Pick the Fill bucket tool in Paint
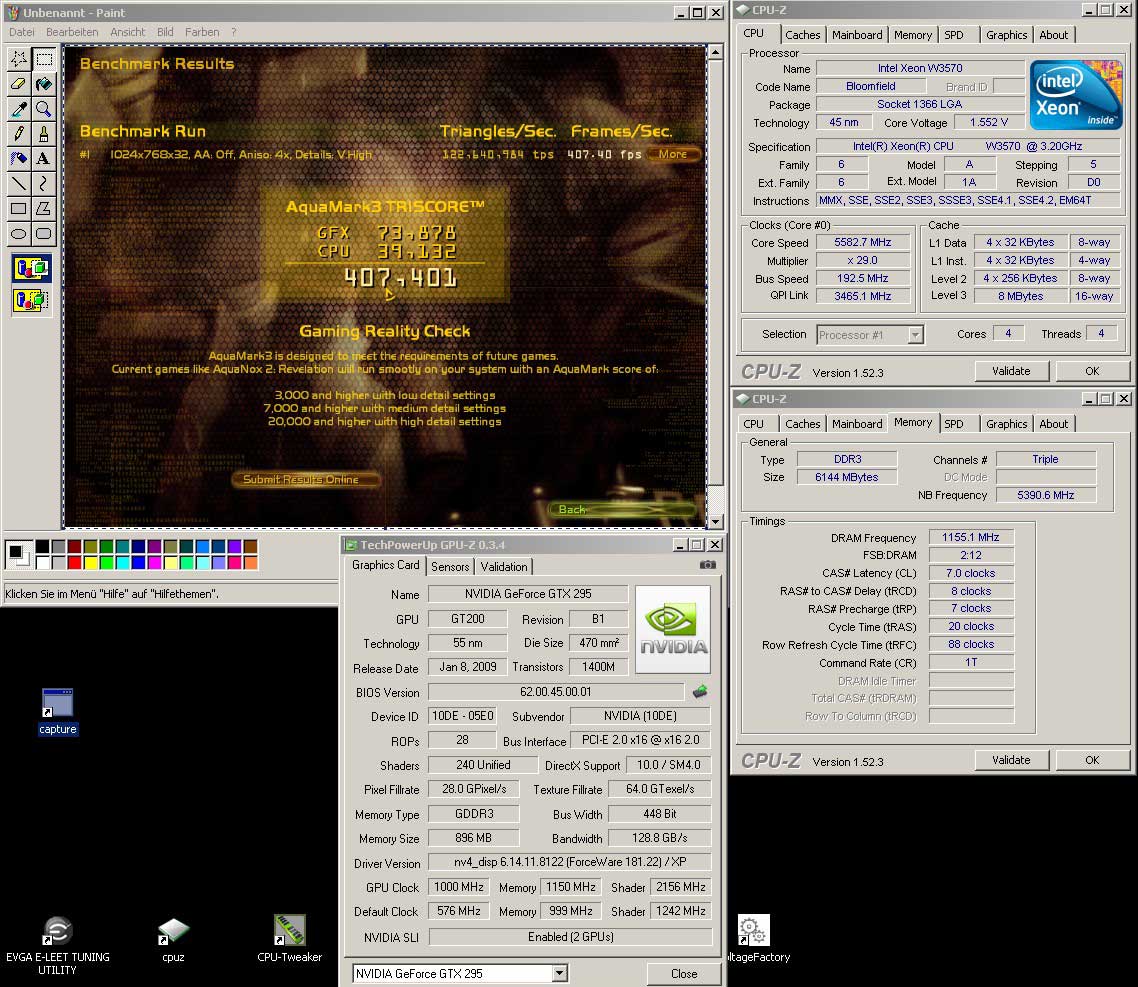The height and width of the screenshot is (987, 1138). (44, 83)
